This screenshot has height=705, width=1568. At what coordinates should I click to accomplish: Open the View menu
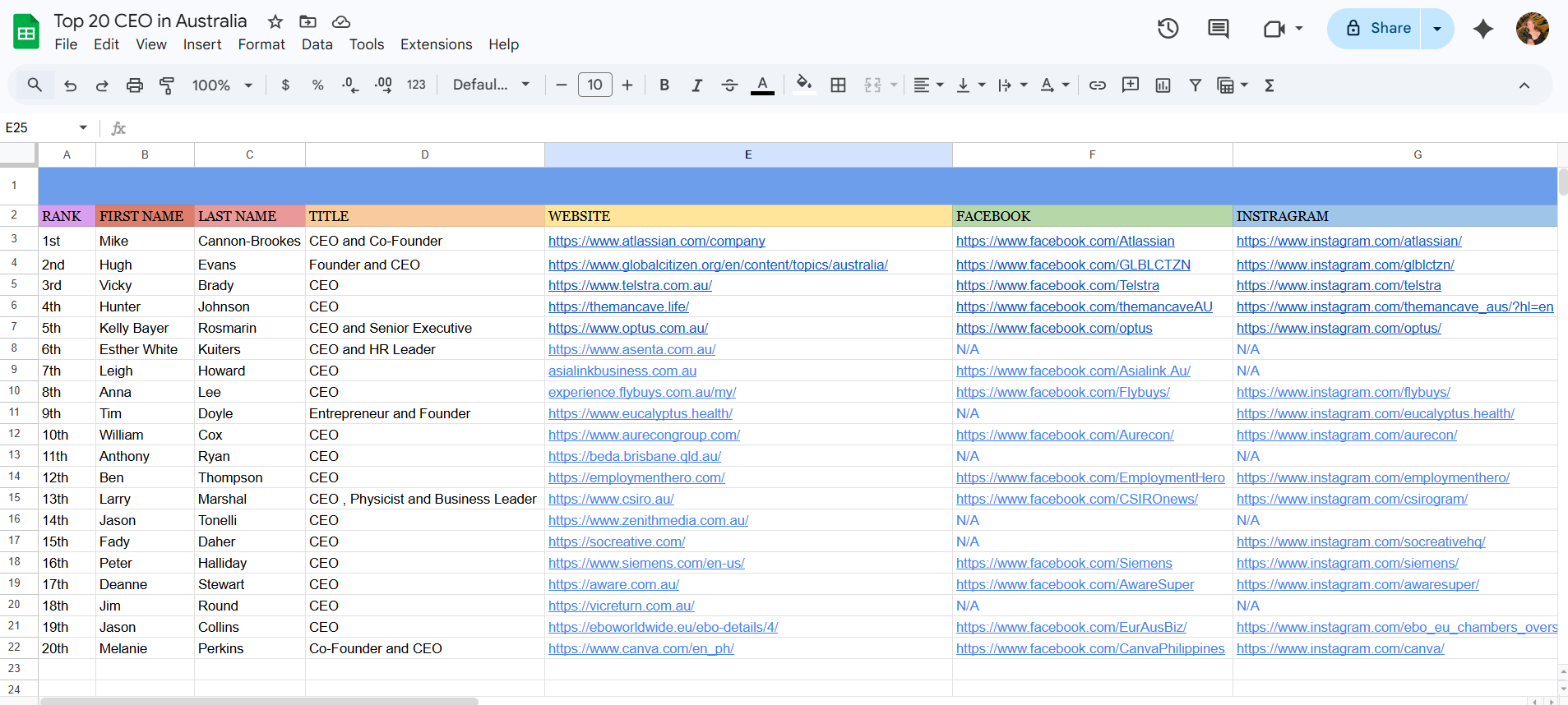[x=151, y=44]
